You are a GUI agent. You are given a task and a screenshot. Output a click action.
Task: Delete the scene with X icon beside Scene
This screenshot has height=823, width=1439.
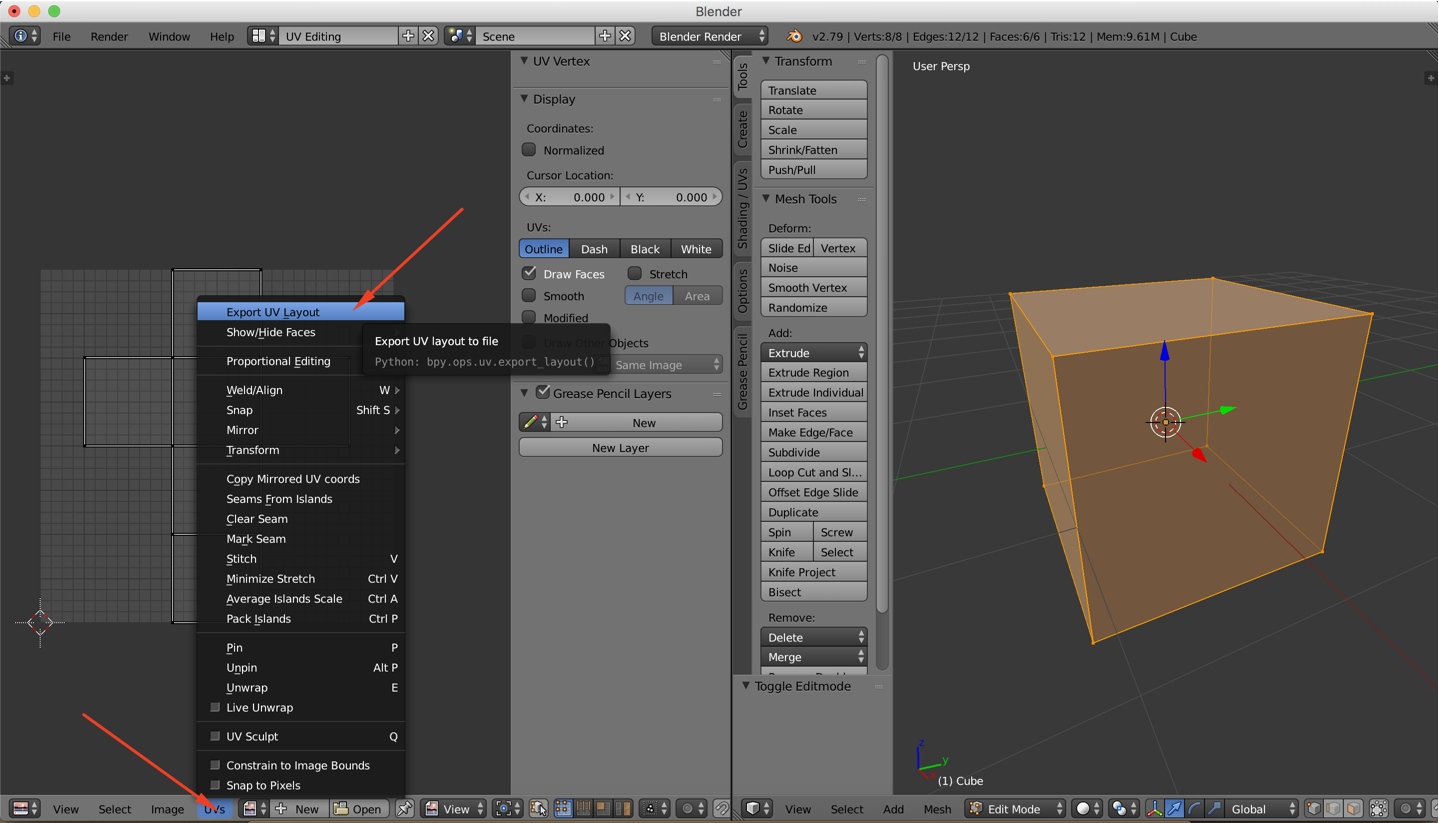click(626, 36)
